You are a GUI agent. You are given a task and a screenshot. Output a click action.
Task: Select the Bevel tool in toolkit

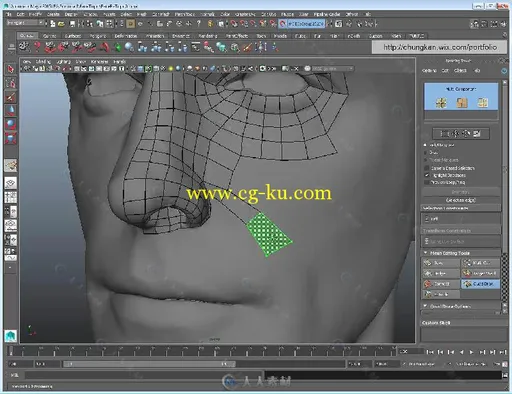[441, 263]
